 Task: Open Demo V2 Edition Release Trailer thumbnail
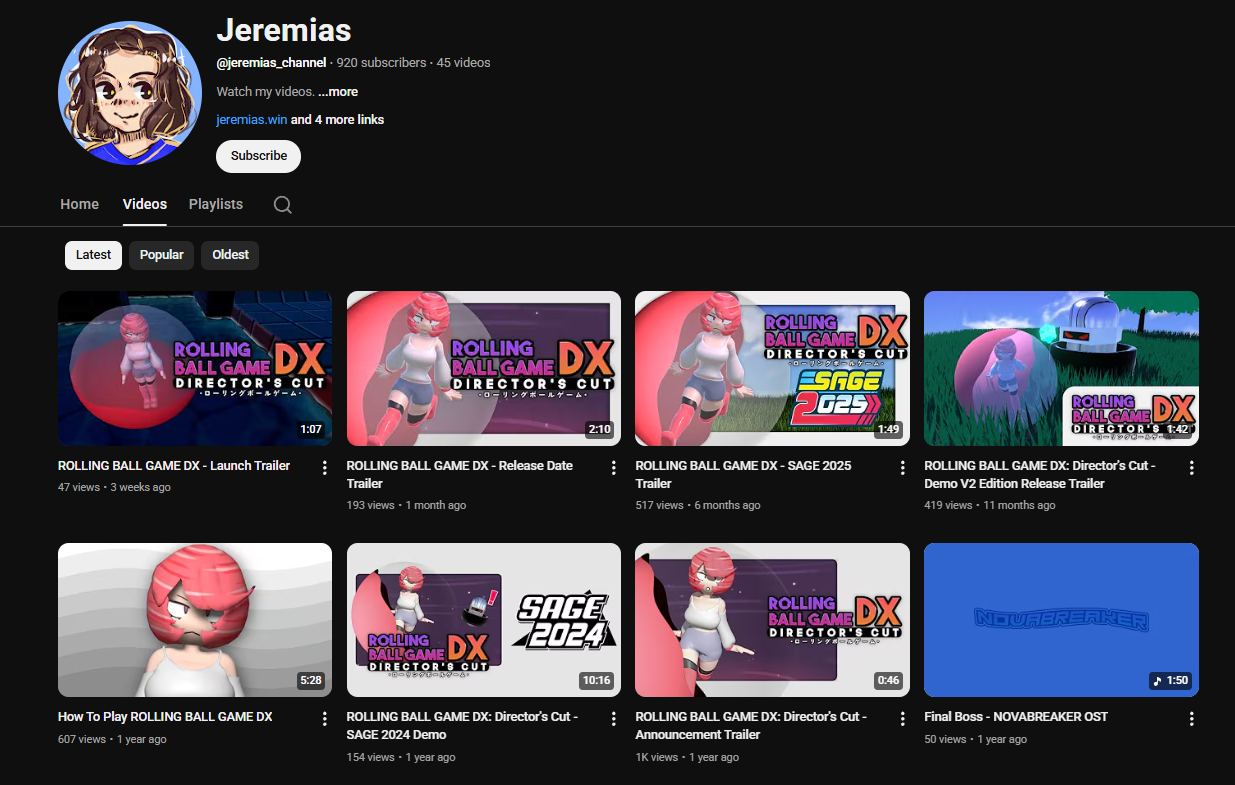pyautogui.click(x=1061, y=368)
